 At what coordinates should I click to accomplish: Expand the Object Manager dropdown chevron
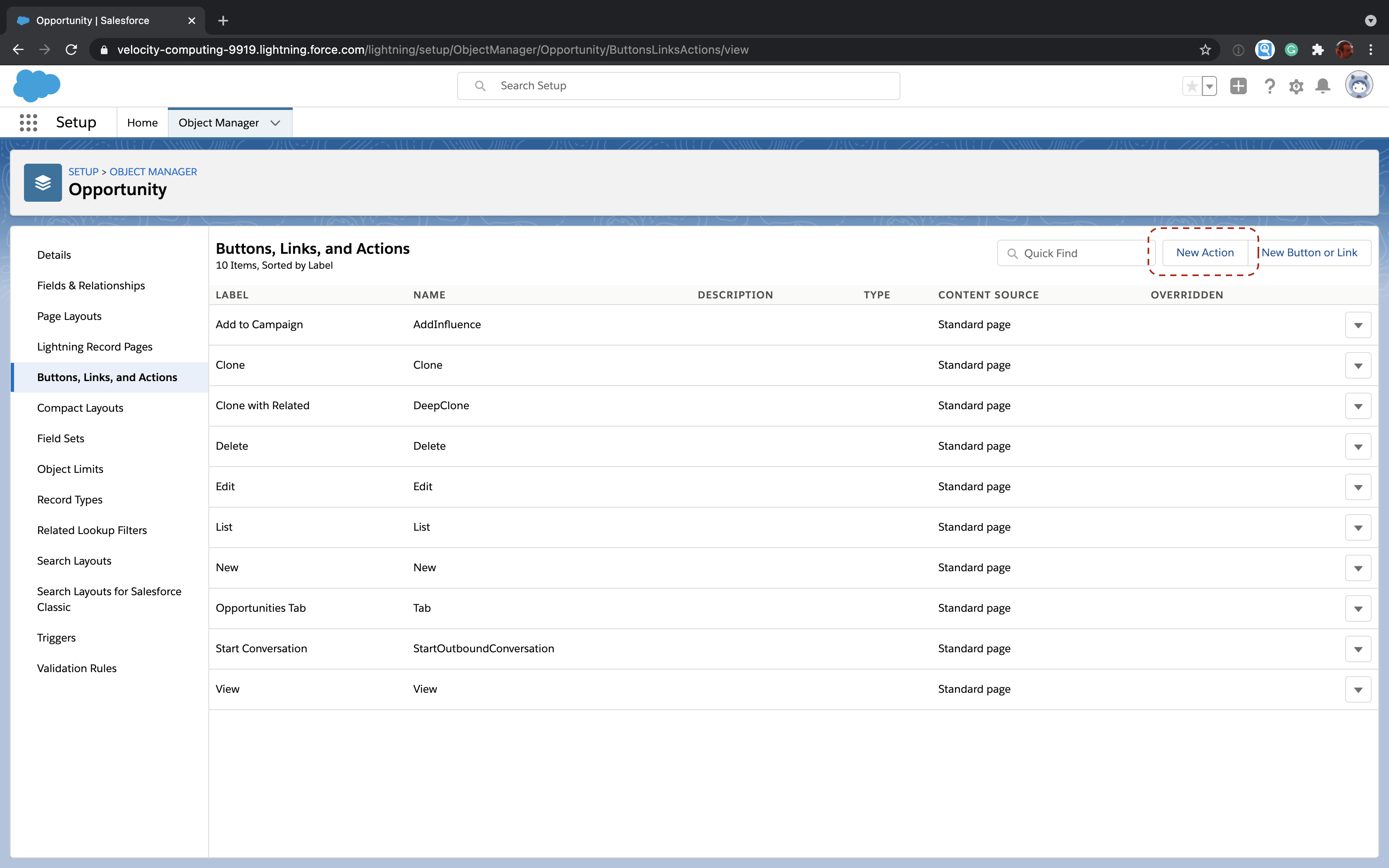tap(275, 123)
